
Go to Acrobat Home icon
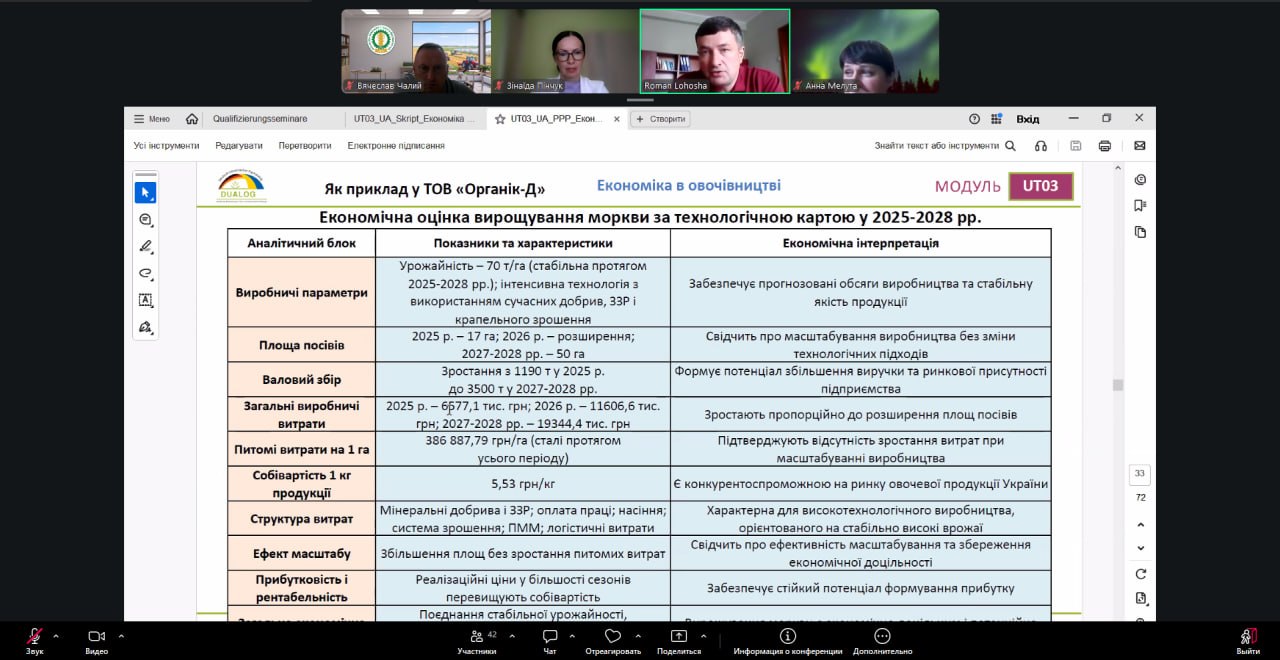191,119
